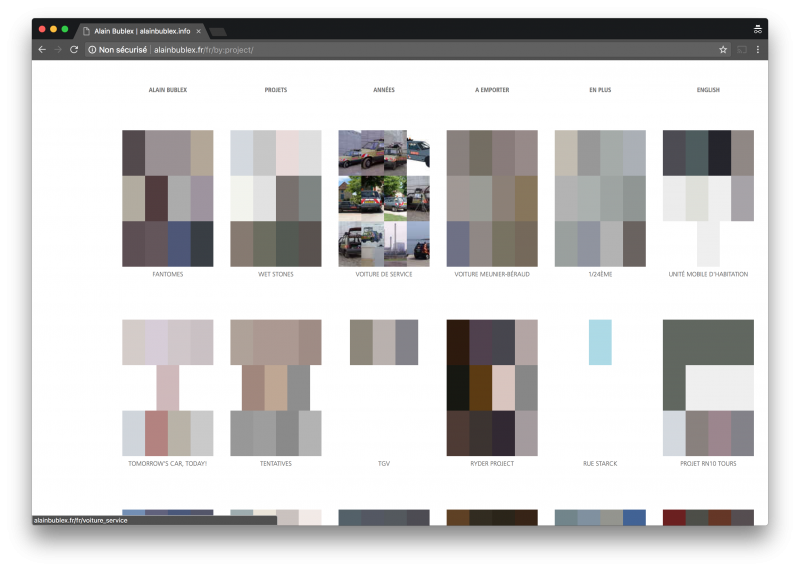The image size is (800, 571).
Task: Switch the site to ENGLISH
Action: tap(708, 90)
